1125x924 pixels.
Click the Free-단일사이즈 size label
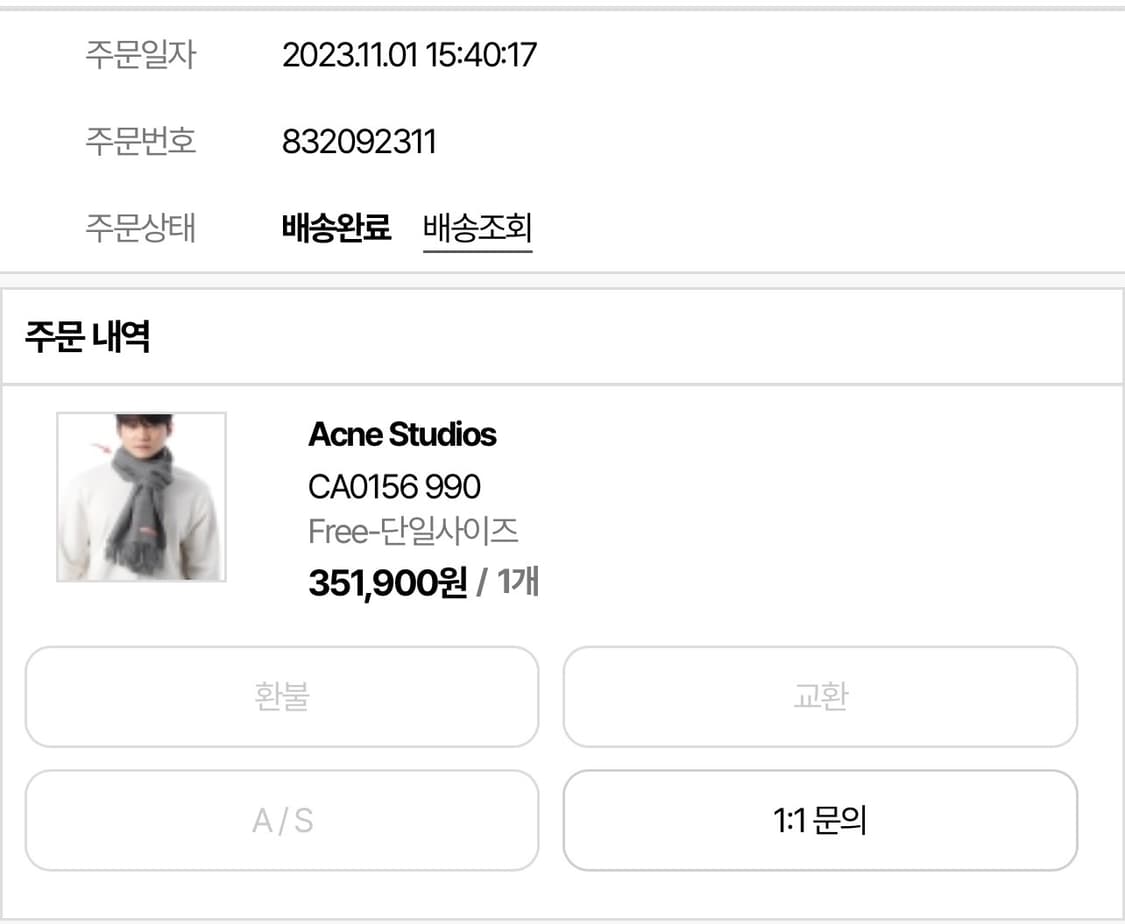pos(413,533)
